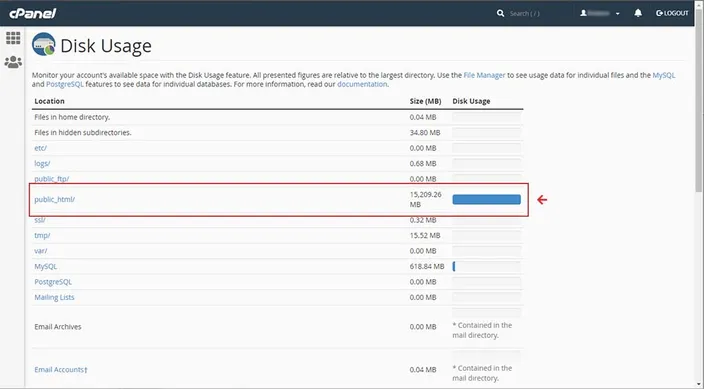This screenshot has height=389, width=704.
Task: Open the documentation link
Action: pyautogui.click(x=362, y=84)
